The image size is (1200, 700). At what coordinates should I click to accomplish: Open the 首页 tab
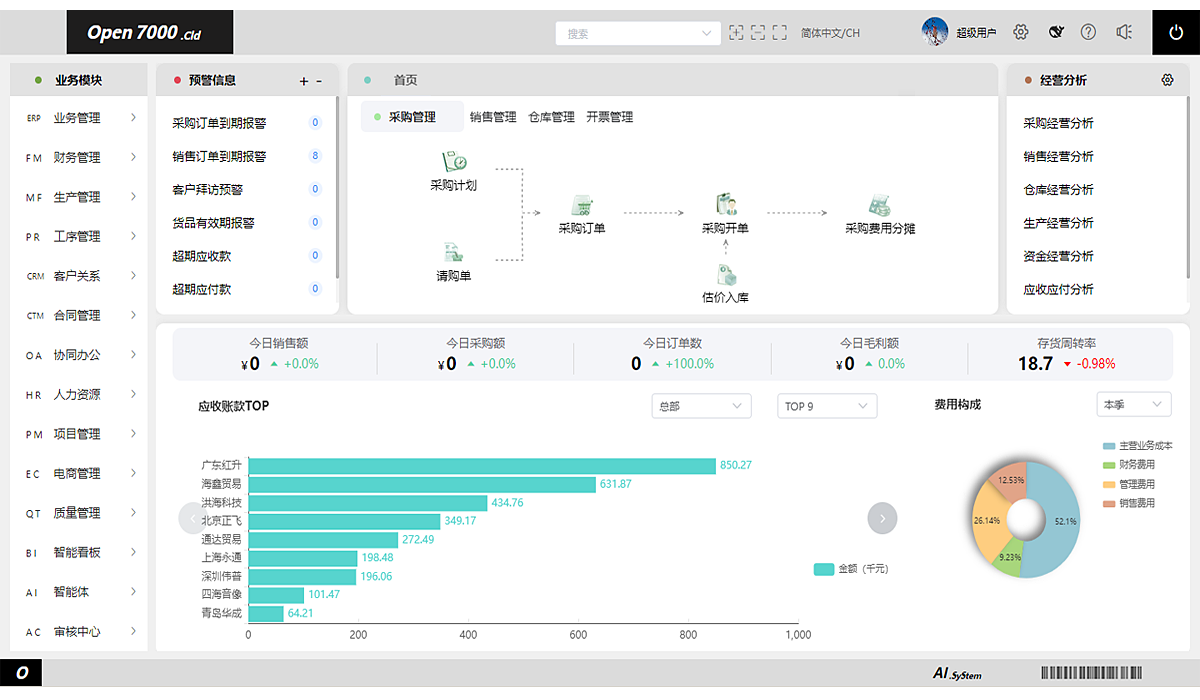pyautogui.click(x=405, y=80)
